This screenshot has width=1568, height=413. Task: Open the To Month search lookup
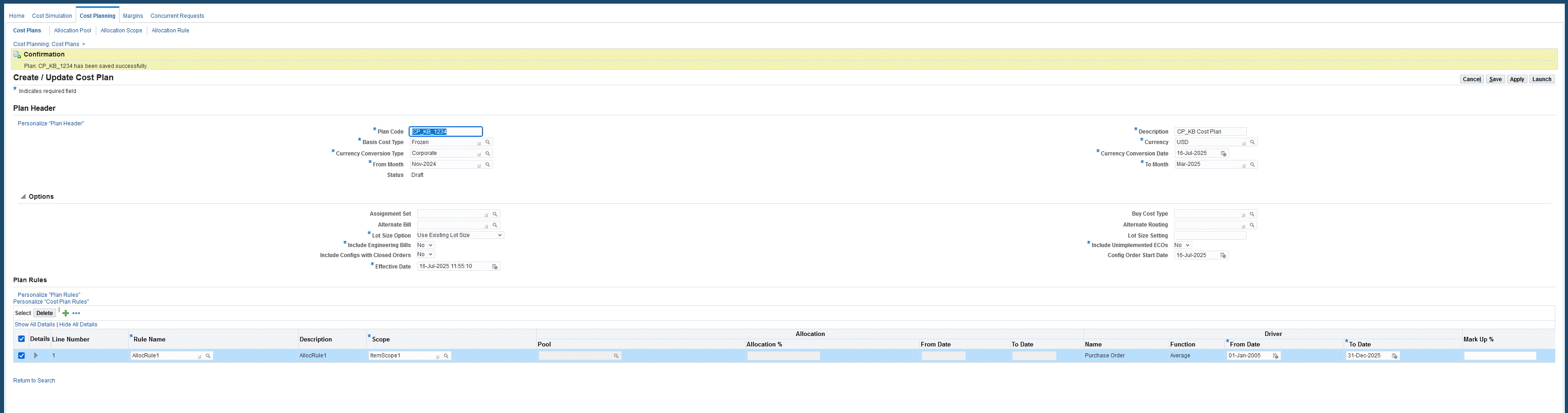pyautogui.click(x=1252, y=164)
